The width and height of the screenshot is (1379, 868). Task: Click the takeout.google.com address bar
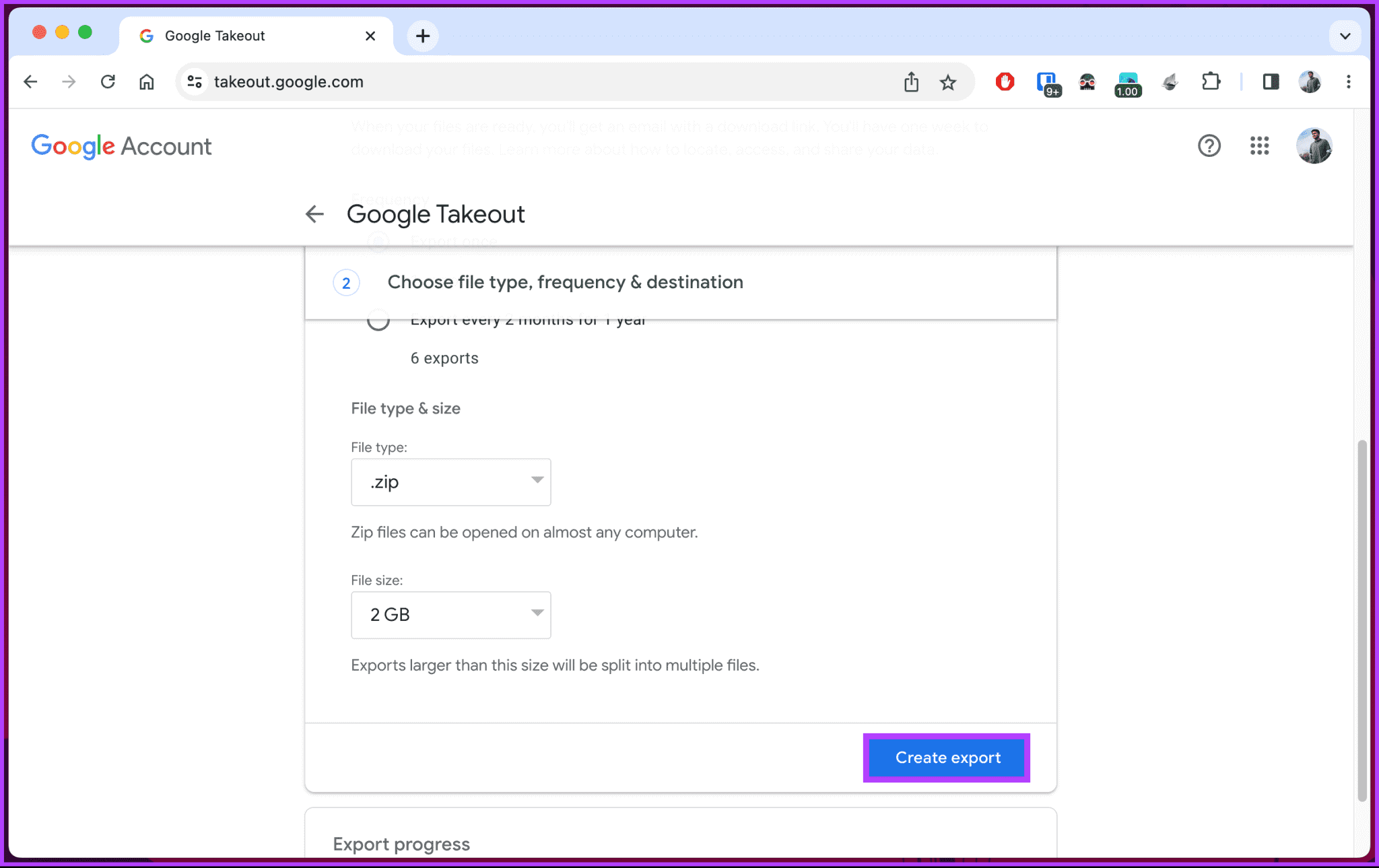click(x=574, y=81)
